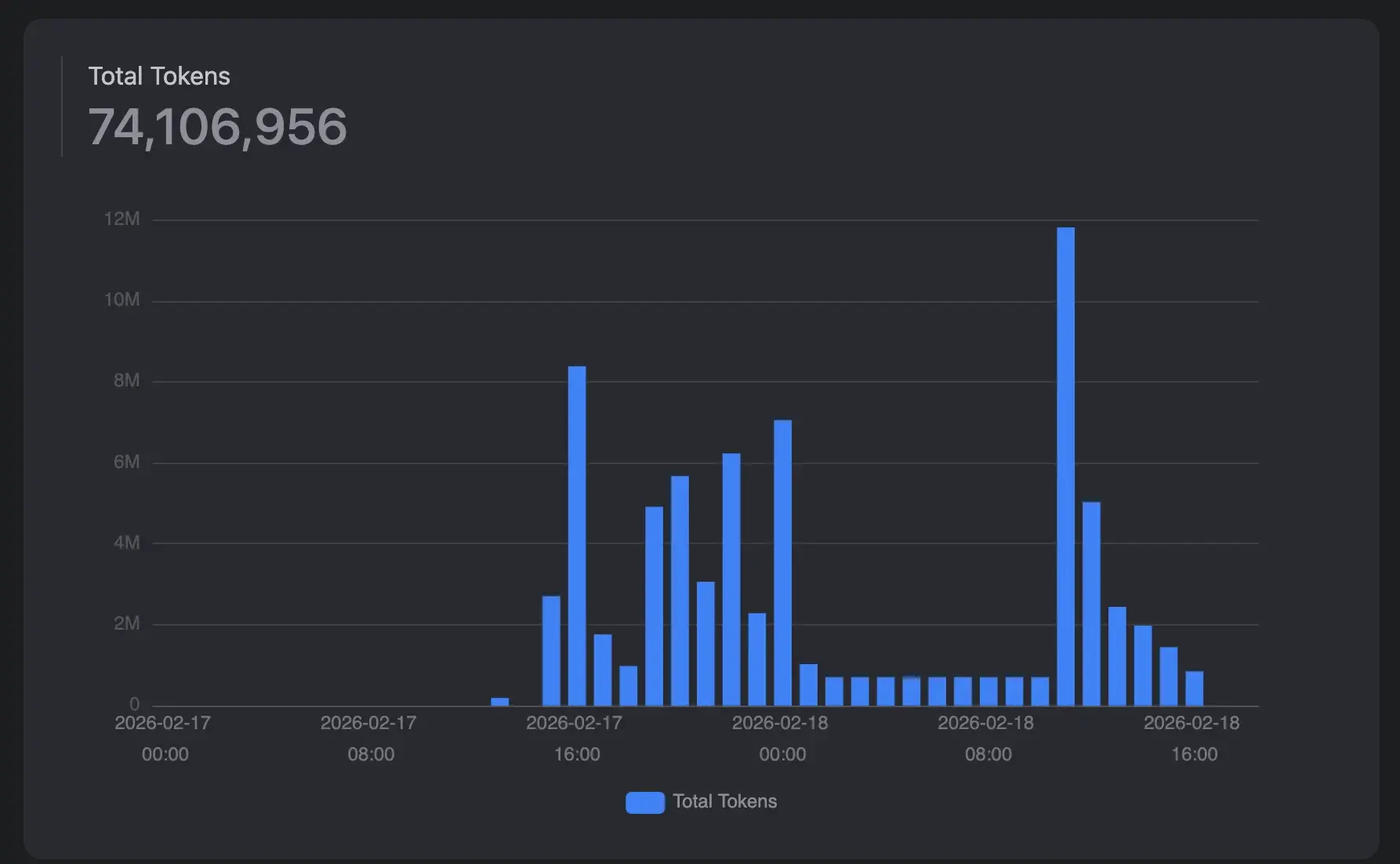Click the 5M bar right after the tallest bar
This screenshot has height=864, width=1400.
1091,604
